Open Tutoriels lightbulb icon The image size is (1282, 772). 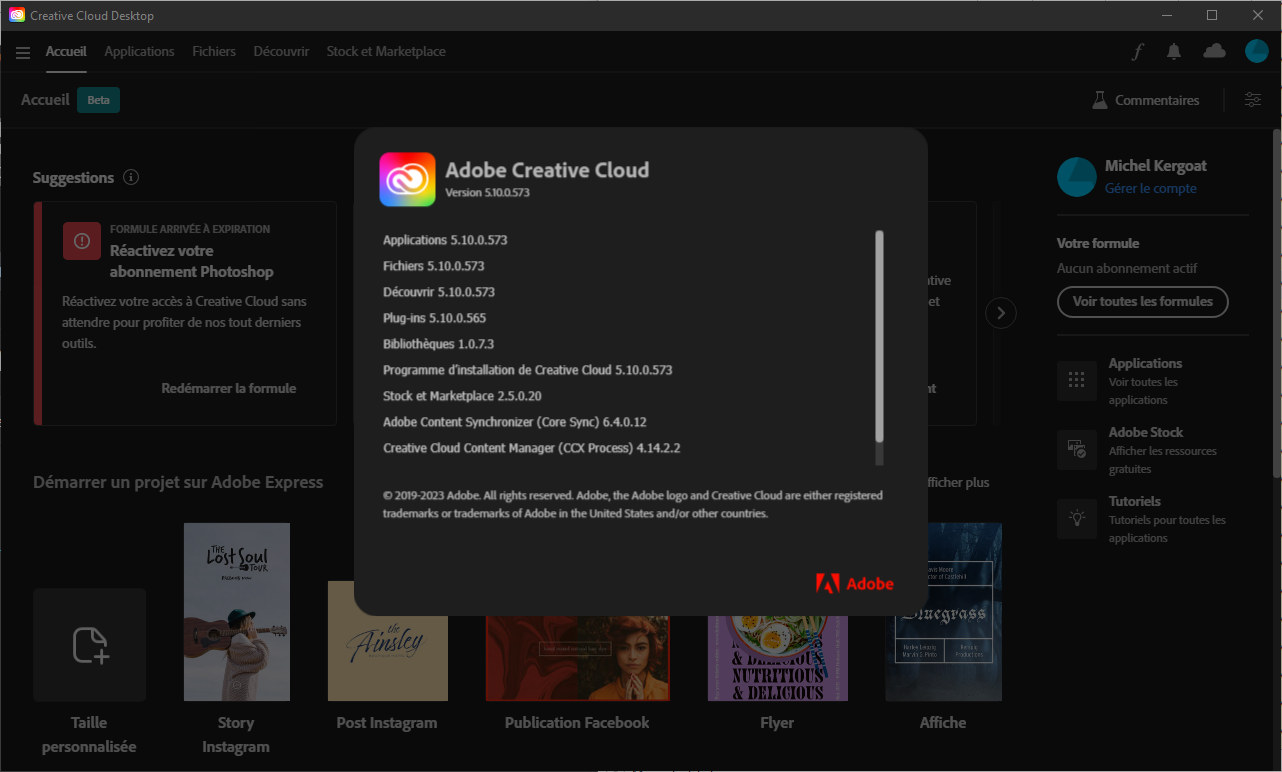pos(1076,518)
